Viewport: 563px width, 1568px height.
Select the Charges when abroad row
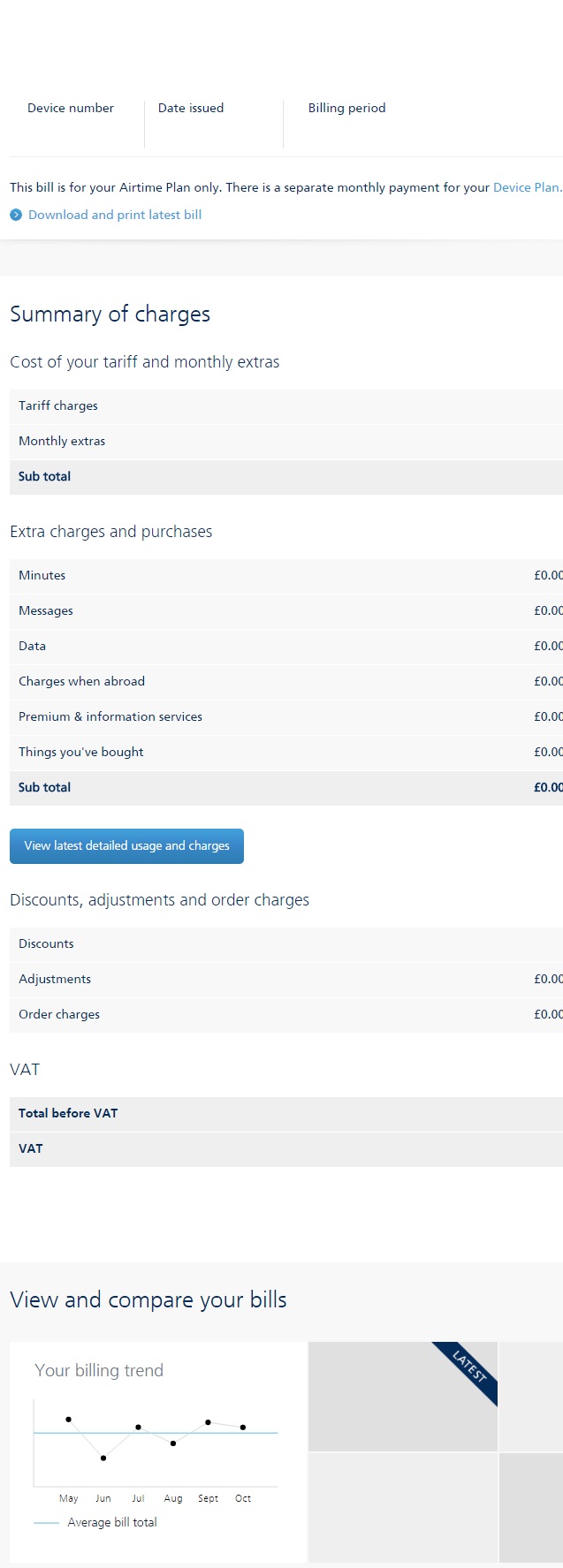286,682
